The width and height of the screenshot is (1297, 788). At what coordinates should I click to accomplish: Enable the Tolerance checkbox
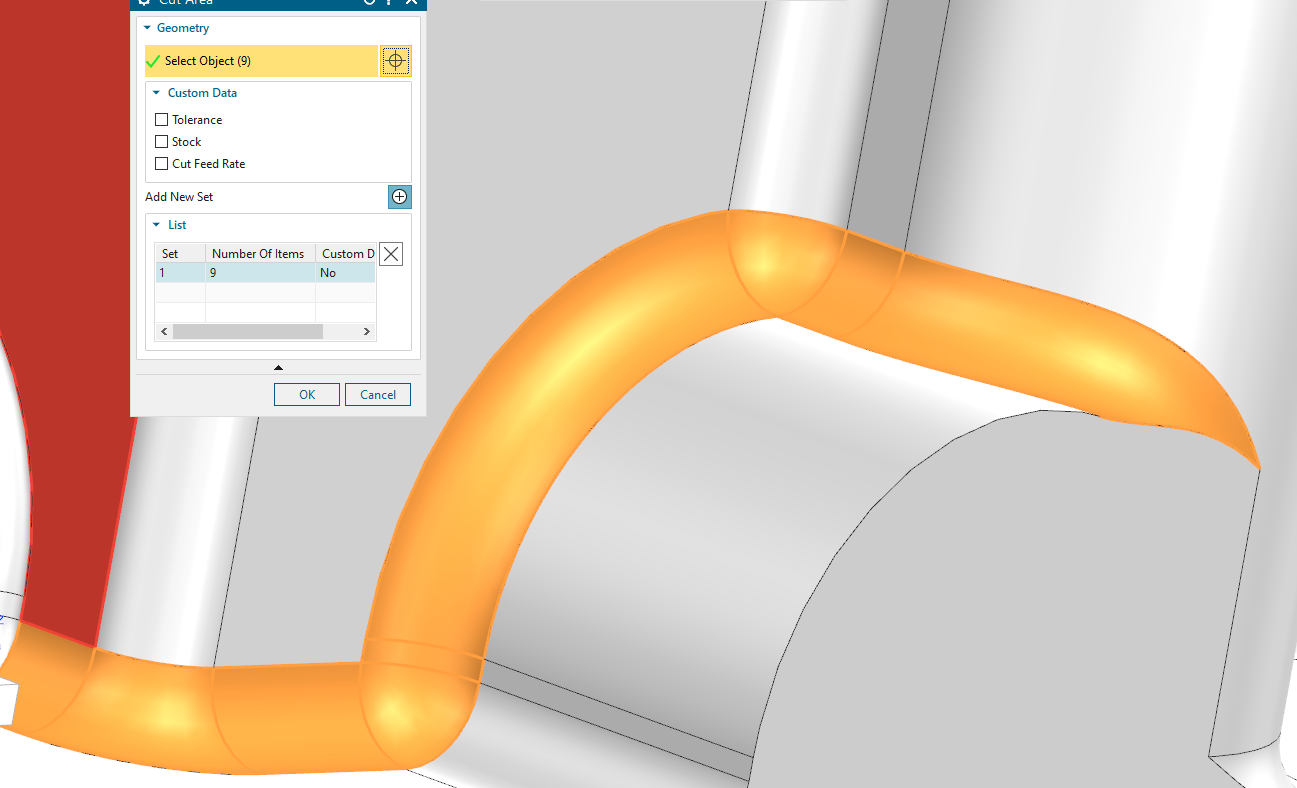click(x=162, y=120)
